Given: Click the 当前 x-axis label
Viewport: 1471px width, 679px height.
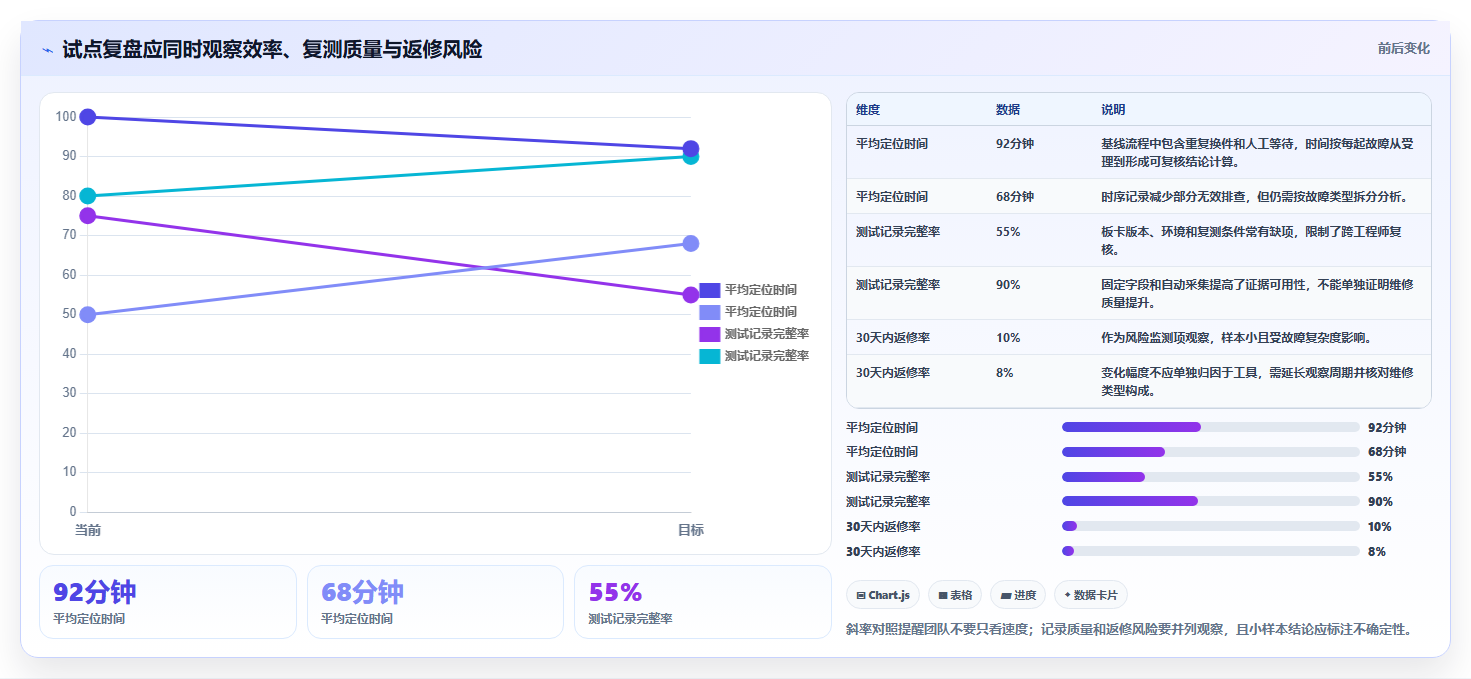Looking at the screenshot, I should pyautogui.click(x=88, y=530).
